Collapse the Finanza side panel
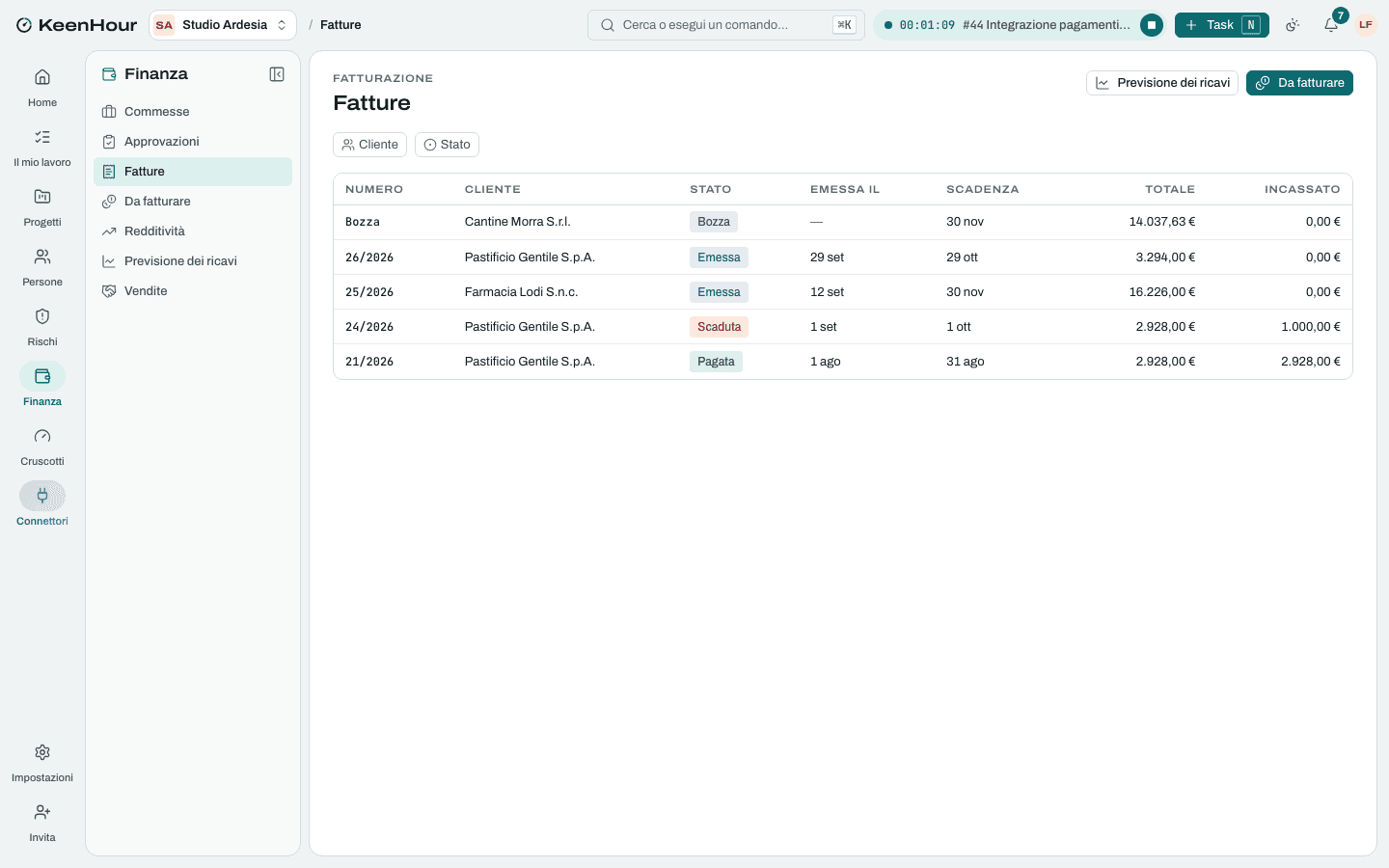1389x868 pixels. [277, 74]
